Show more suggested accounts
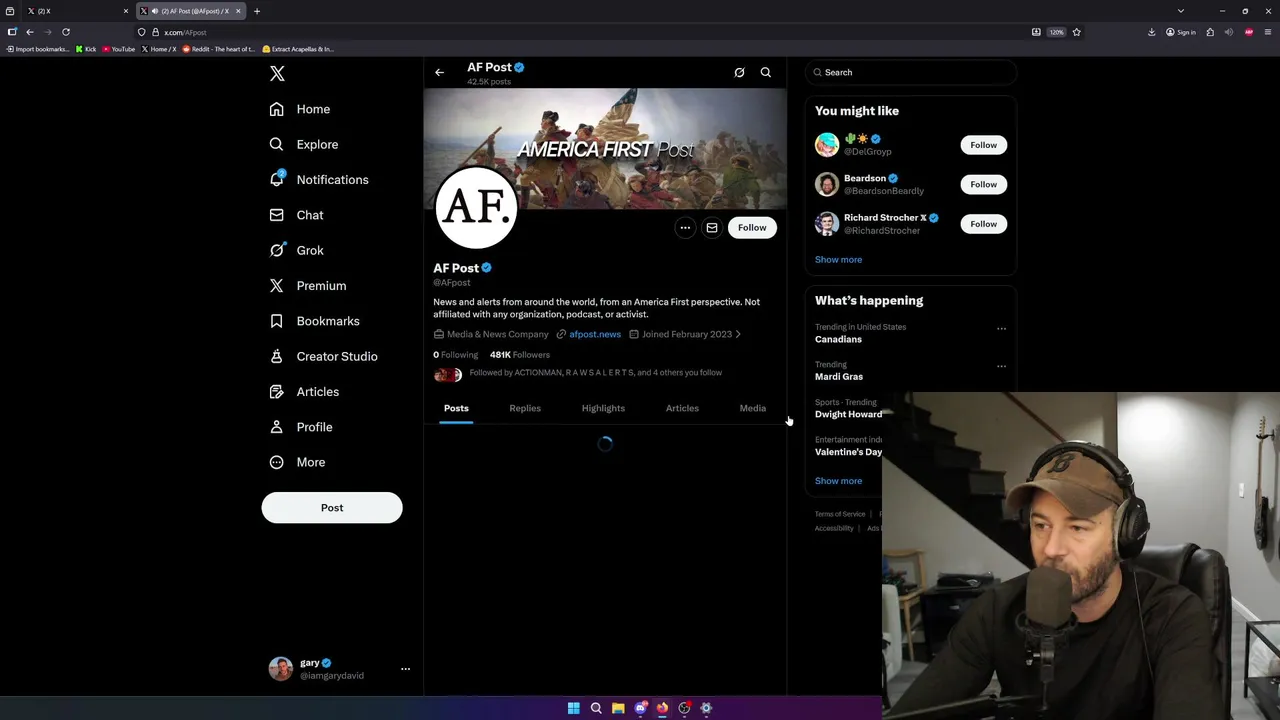Screen dimensions: 1280x720 pyautogui.click(x=838, y=260)
